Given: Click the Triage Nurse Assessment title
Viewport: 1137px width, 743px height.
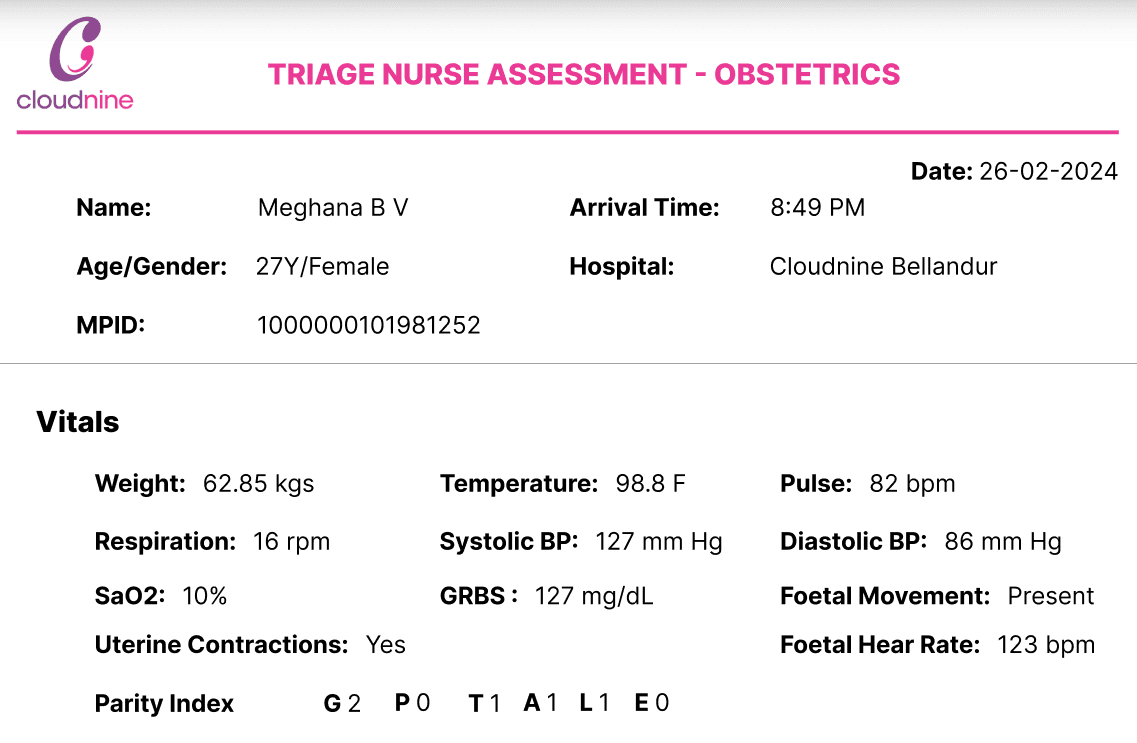Looking at the screenshot, I should 584,74.
